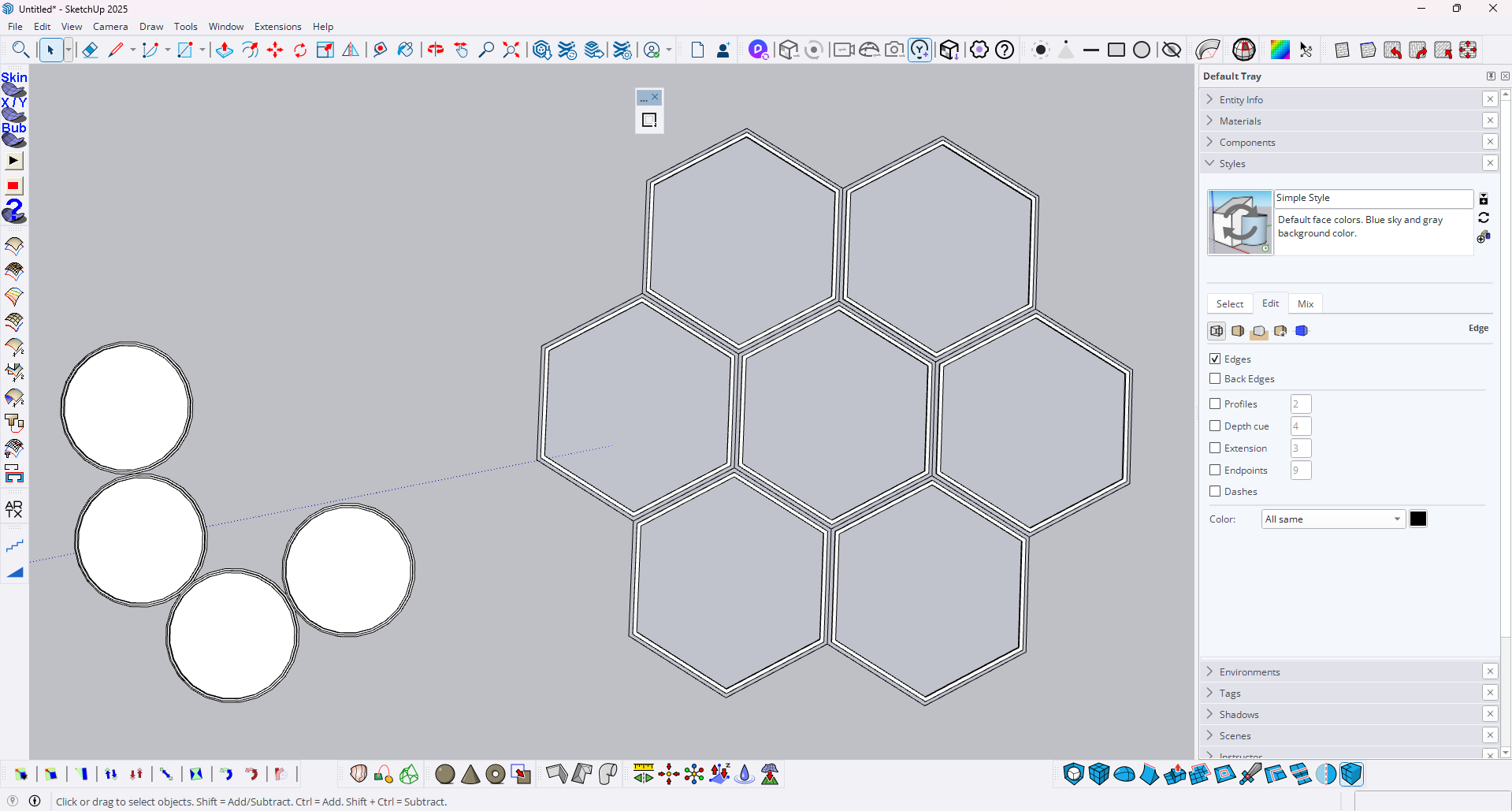
Task: Expand the Shadows panel
Action: point(1342,714)
